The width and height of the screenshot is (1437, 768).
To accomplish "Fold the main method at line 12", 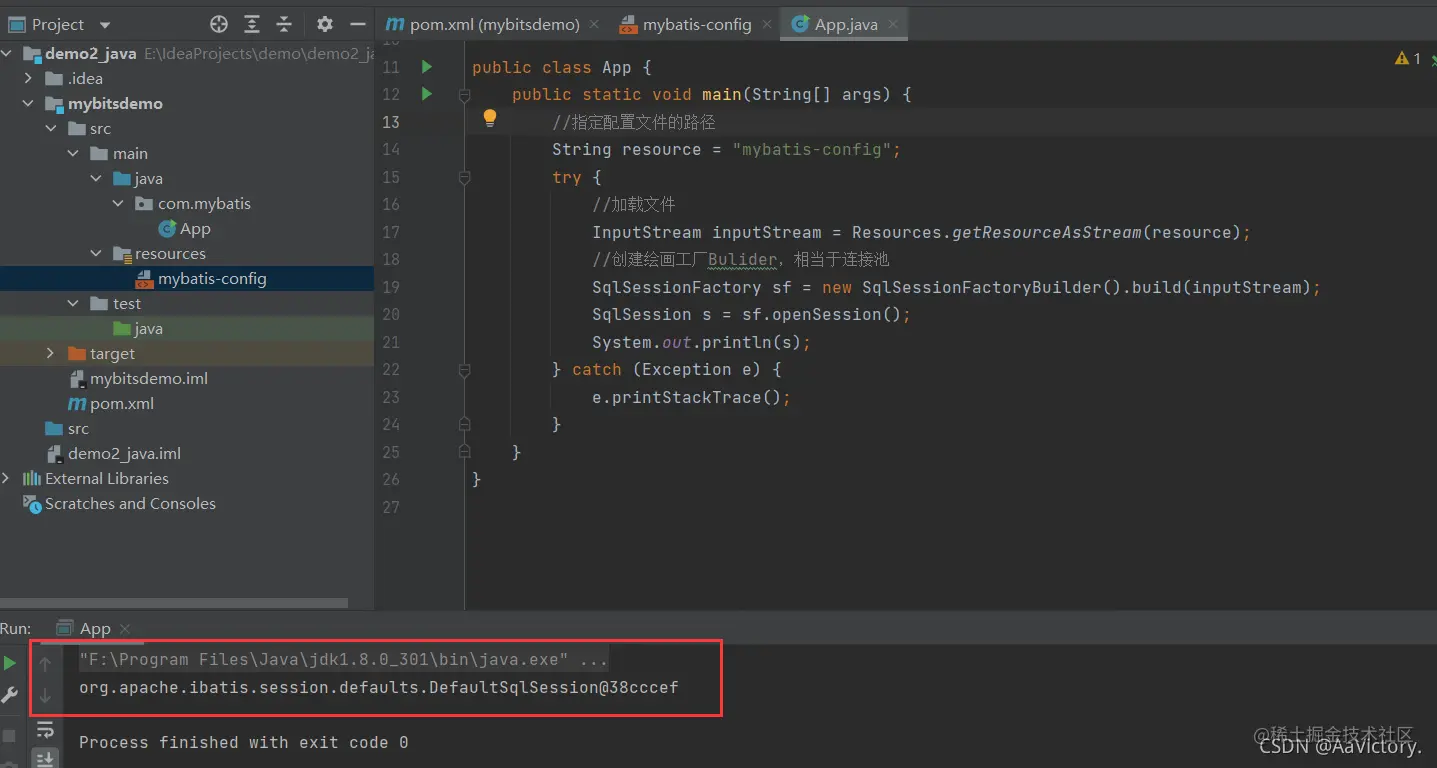I will tap(464, 95).
